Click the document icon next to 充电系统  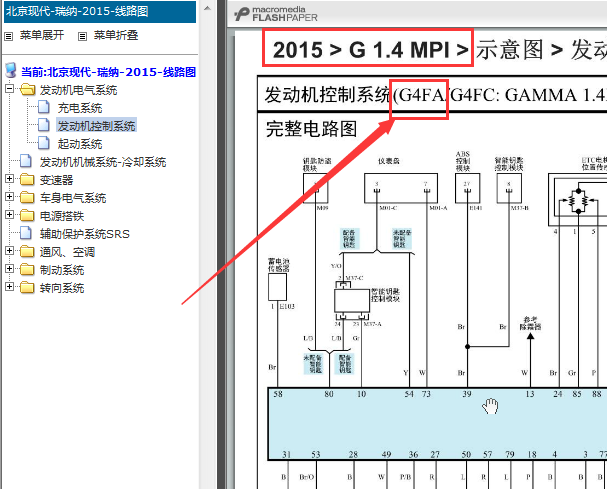44,107
